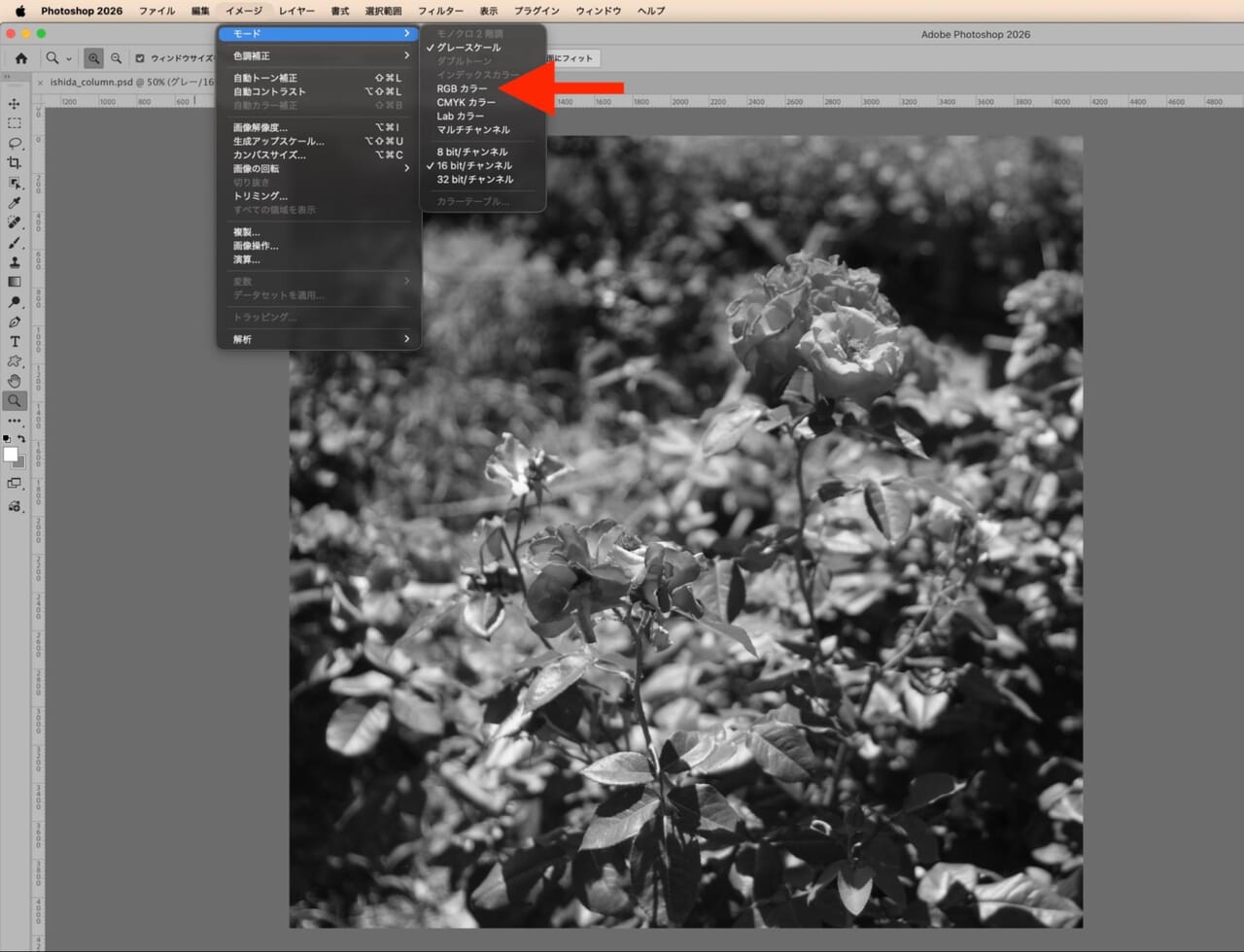
Task: Close the ishida_column.psd tab
Action: (40, 83)
